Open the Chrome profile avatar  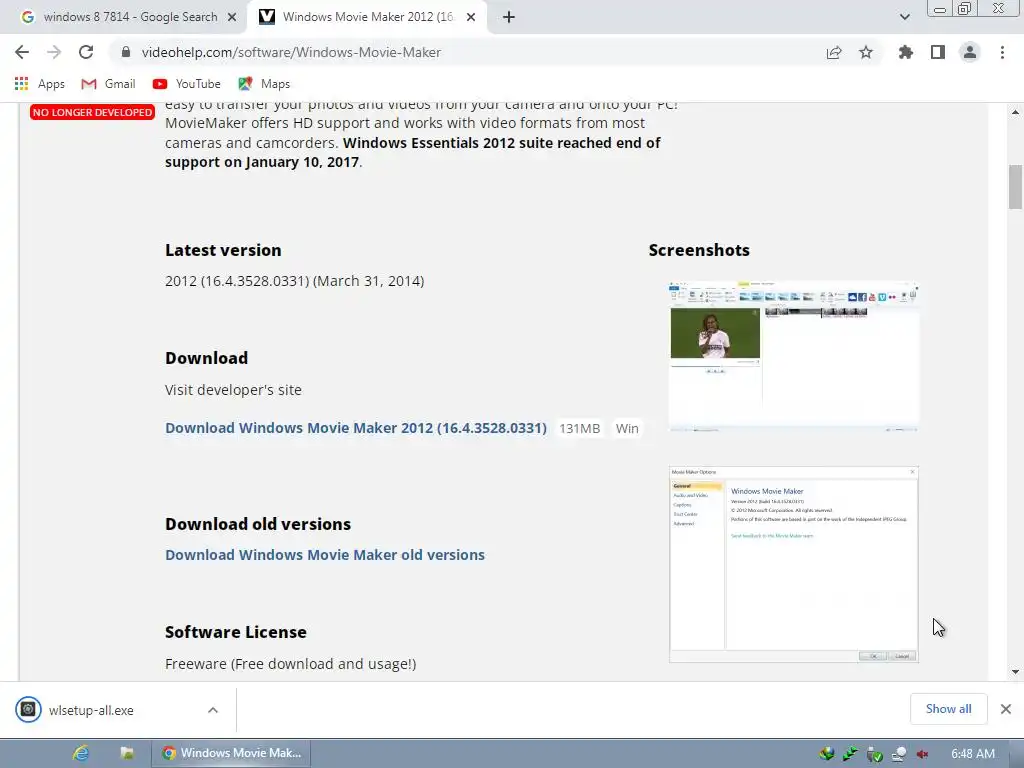970,52
